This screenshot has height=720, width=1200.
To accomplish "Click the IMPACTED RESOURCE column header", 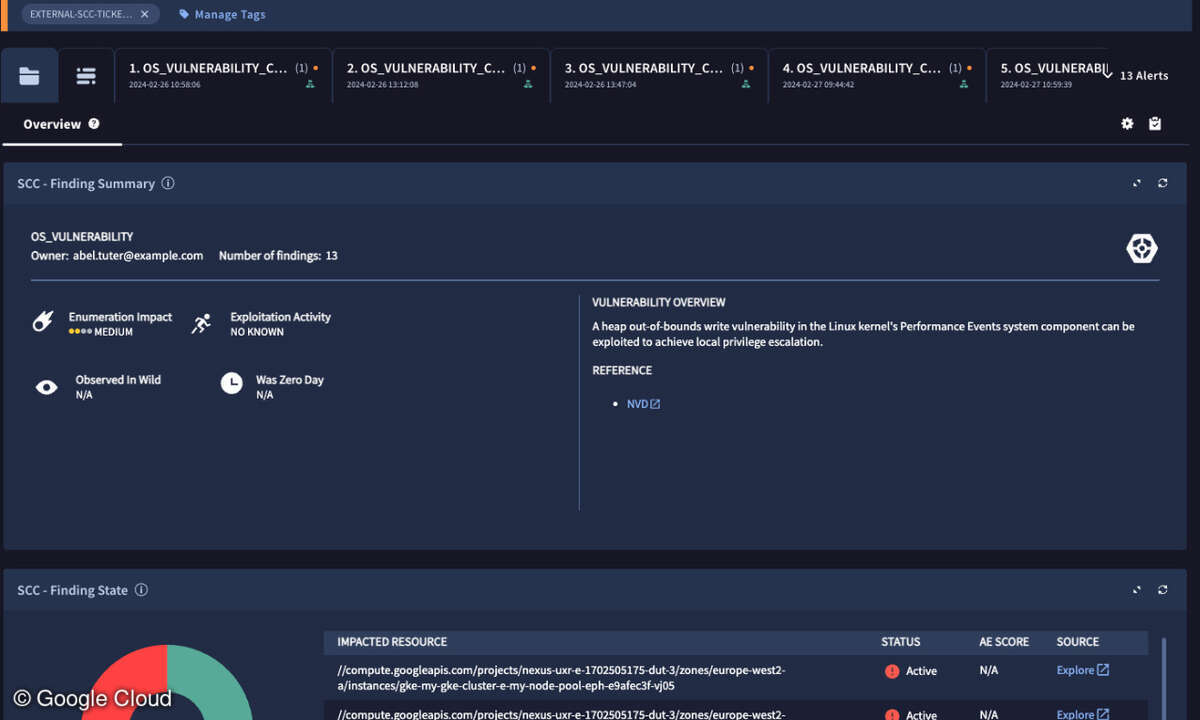I will 392,642.
